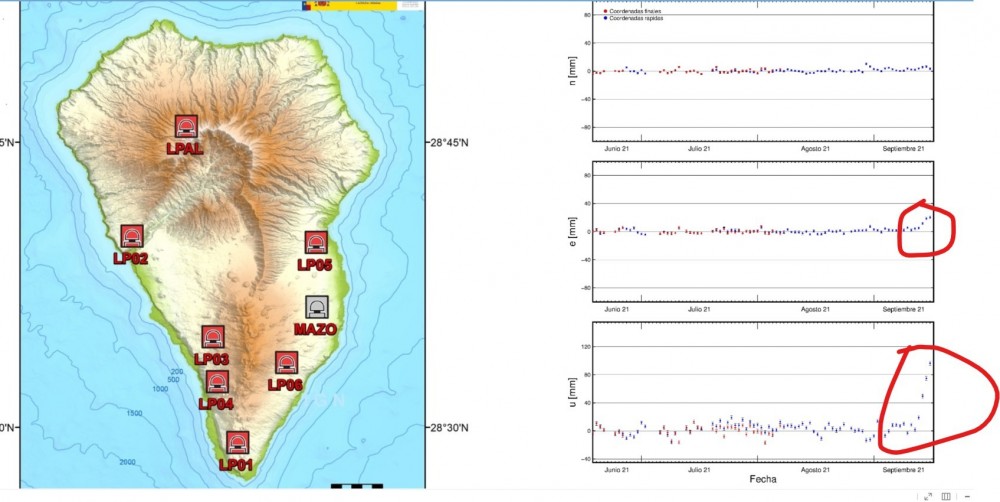This screenshot has width=1000, height=502.
Task: Click the minus zoom-out button
Action: pos(967,495)
